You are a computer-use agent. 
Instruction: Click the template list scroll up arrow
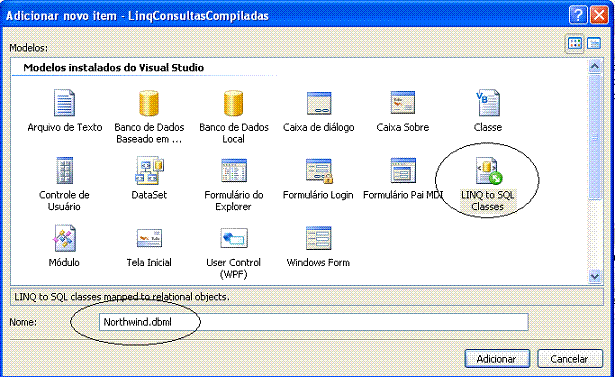point(595,66)
